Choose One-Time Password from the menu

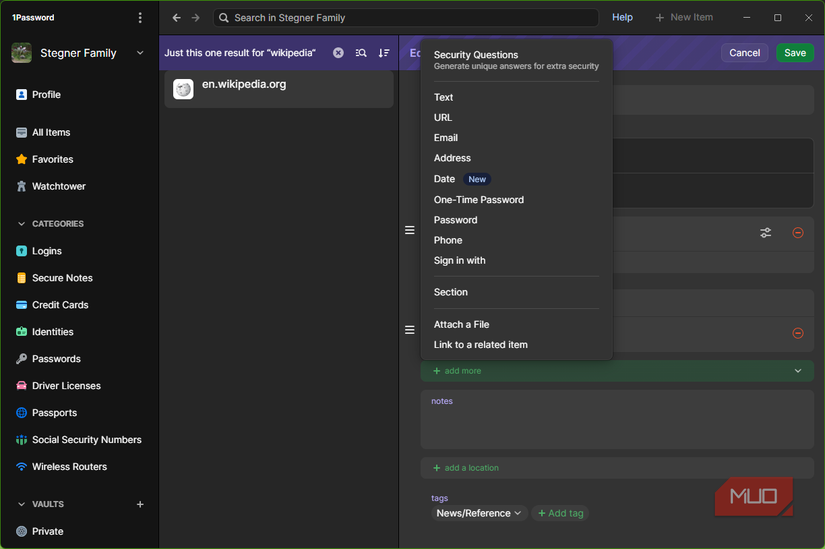(478, 200)
